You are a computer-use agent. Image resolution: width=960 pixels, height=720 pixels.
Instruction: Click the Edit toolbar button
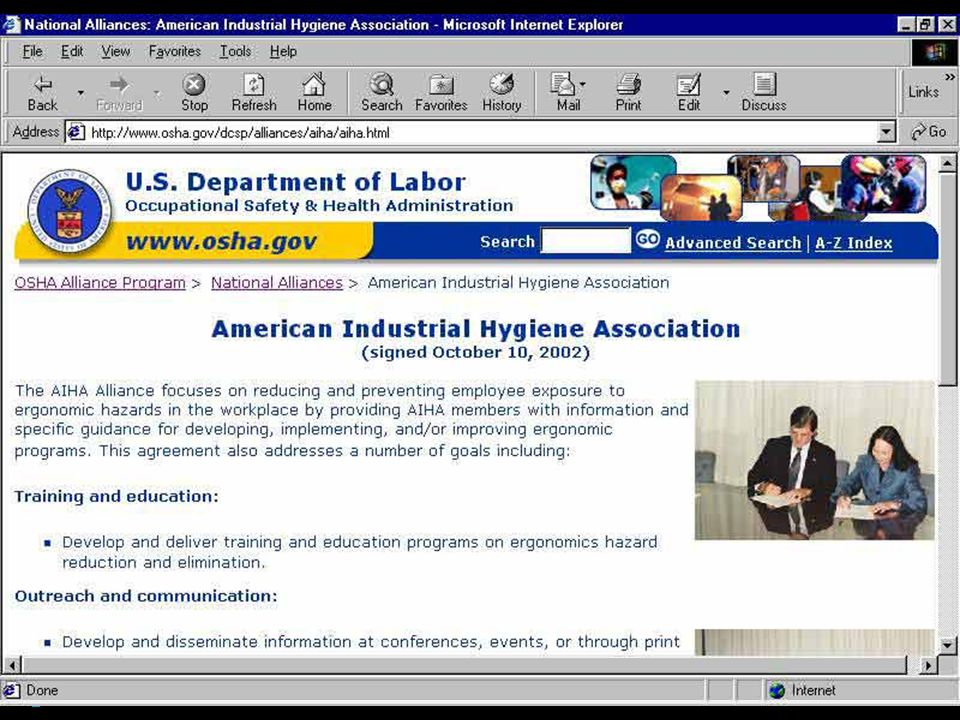pyautogui.click(x=689, y=92)
